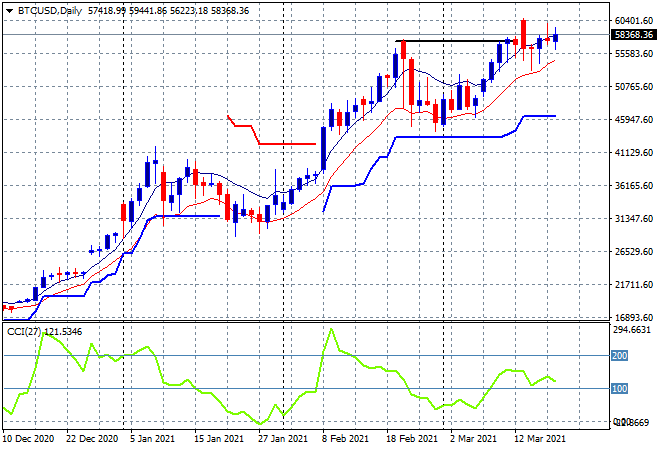Select the close value 58368.36 in header
The height and width of the screenshot is (450, 660).
230,11
